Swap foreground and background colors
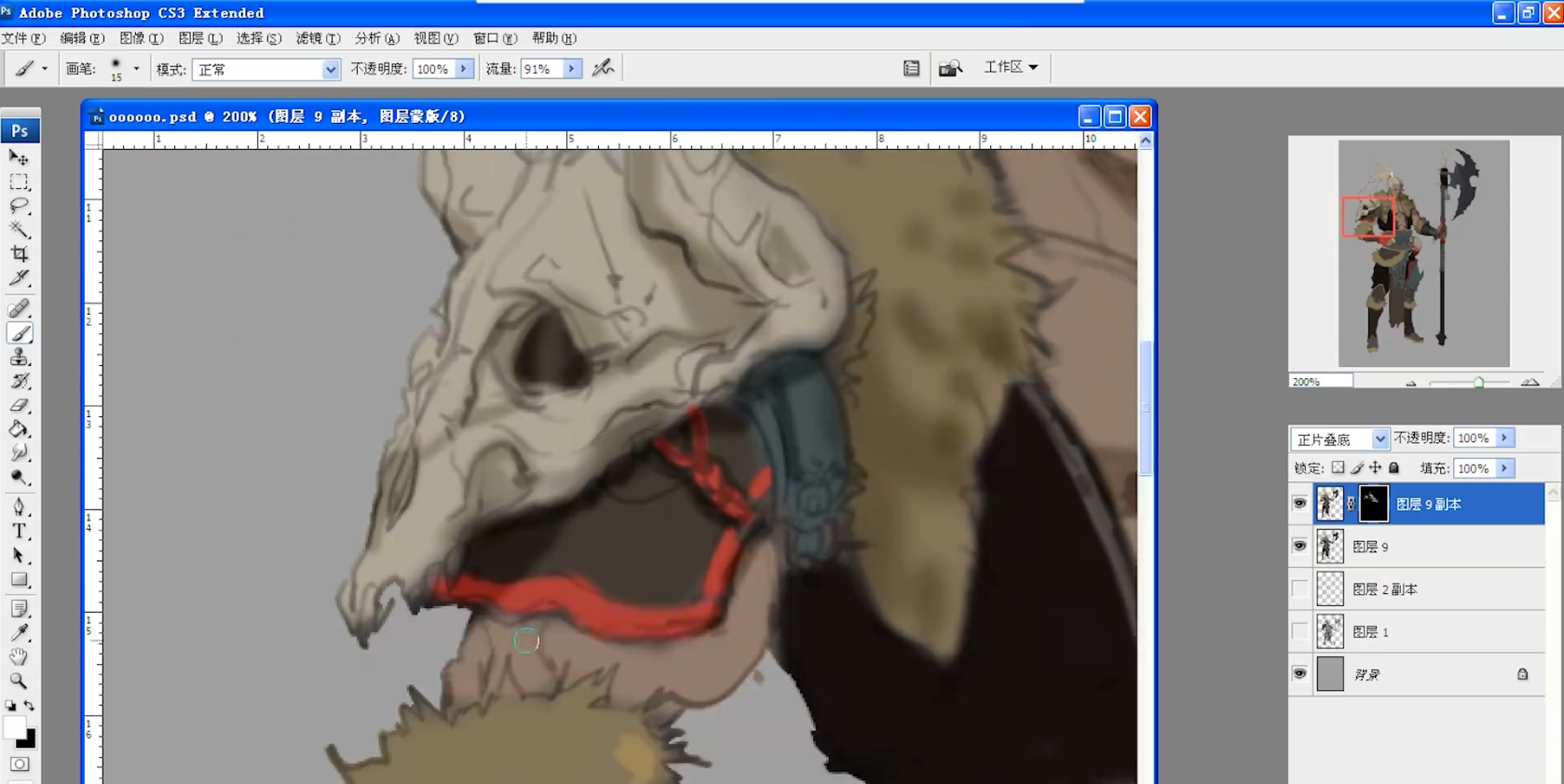 click(x=30, y=706)
